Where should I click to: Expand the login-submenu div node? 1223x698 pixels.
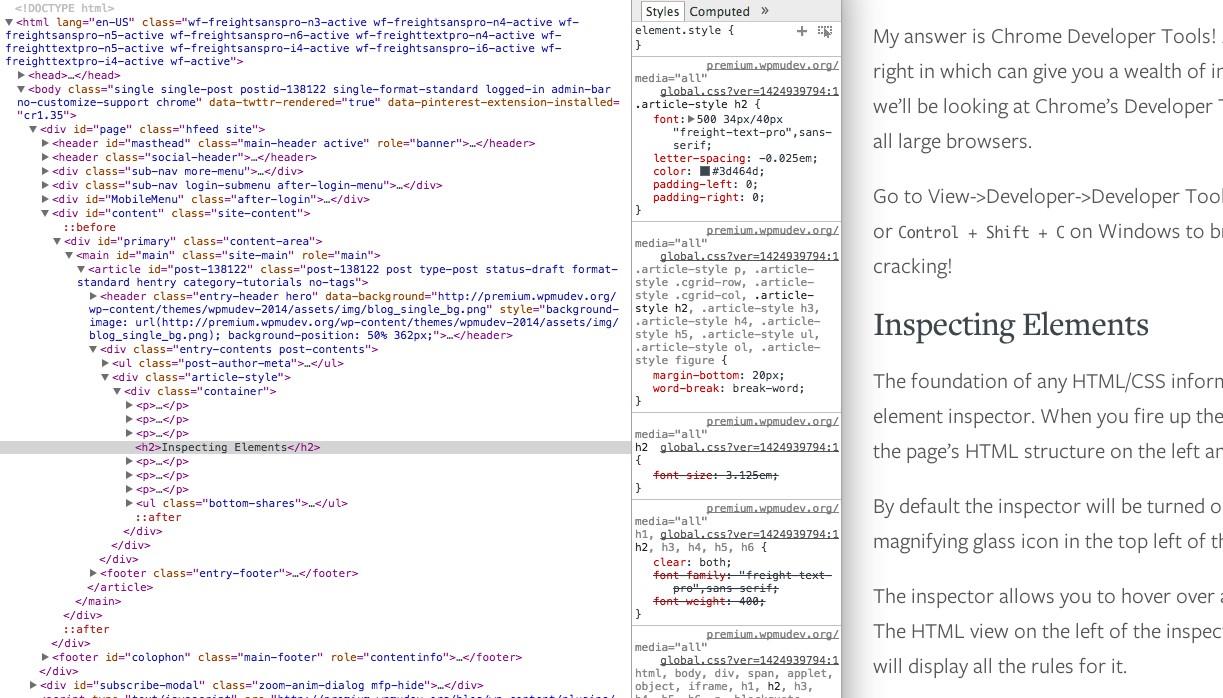[45, 186]
